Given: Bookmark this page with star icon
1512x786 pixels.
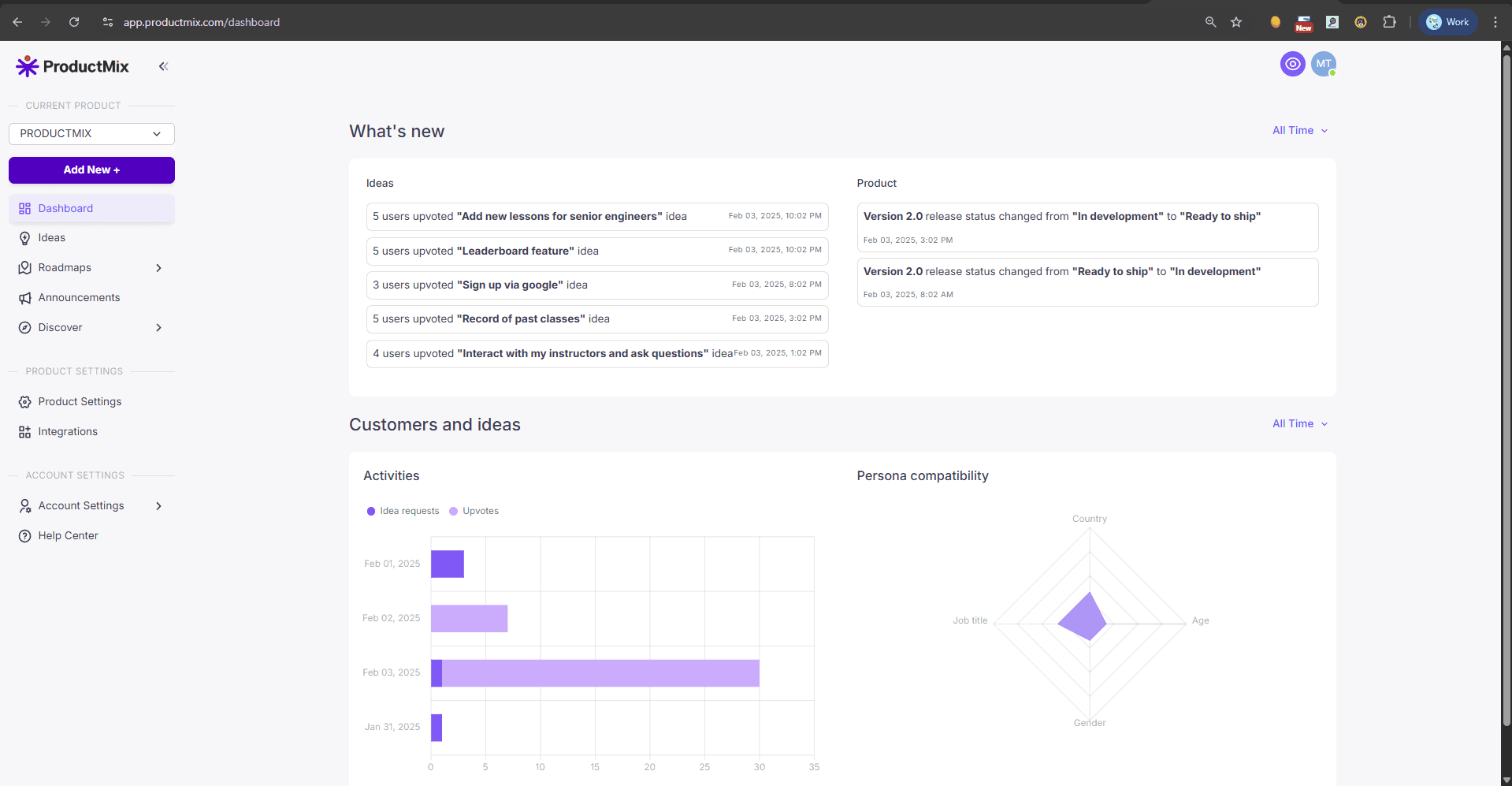Looking at the screenshot, I should click(1235, 22).
